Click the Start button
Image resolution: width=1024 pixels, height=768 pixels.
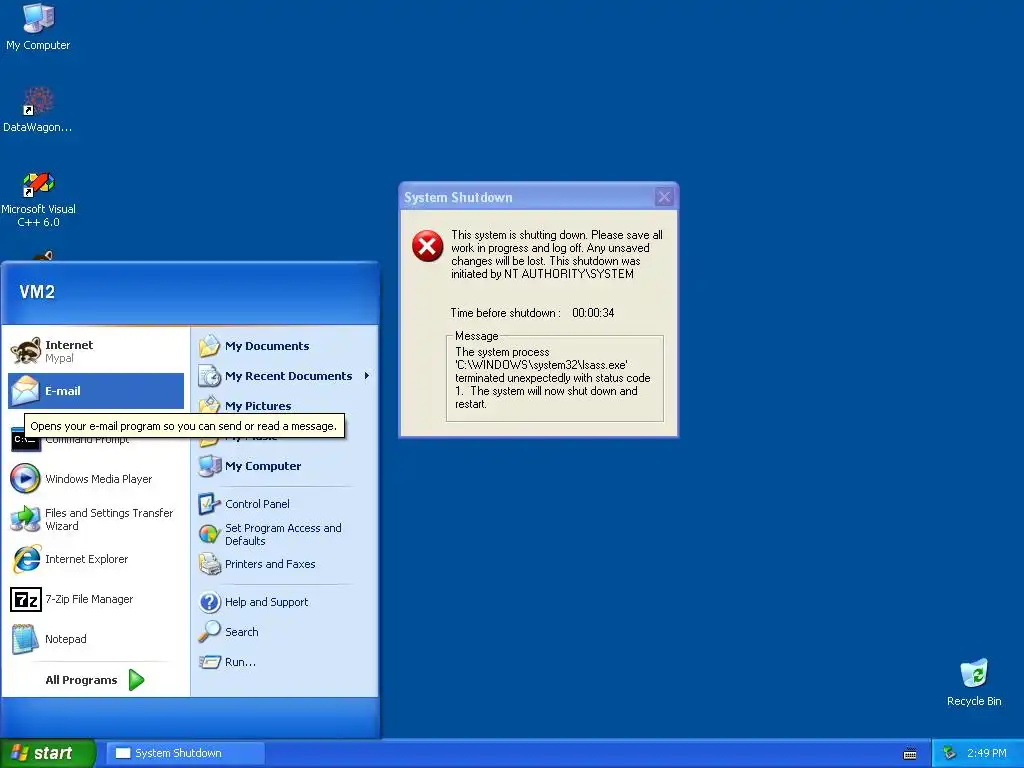[x=47, y=753]
